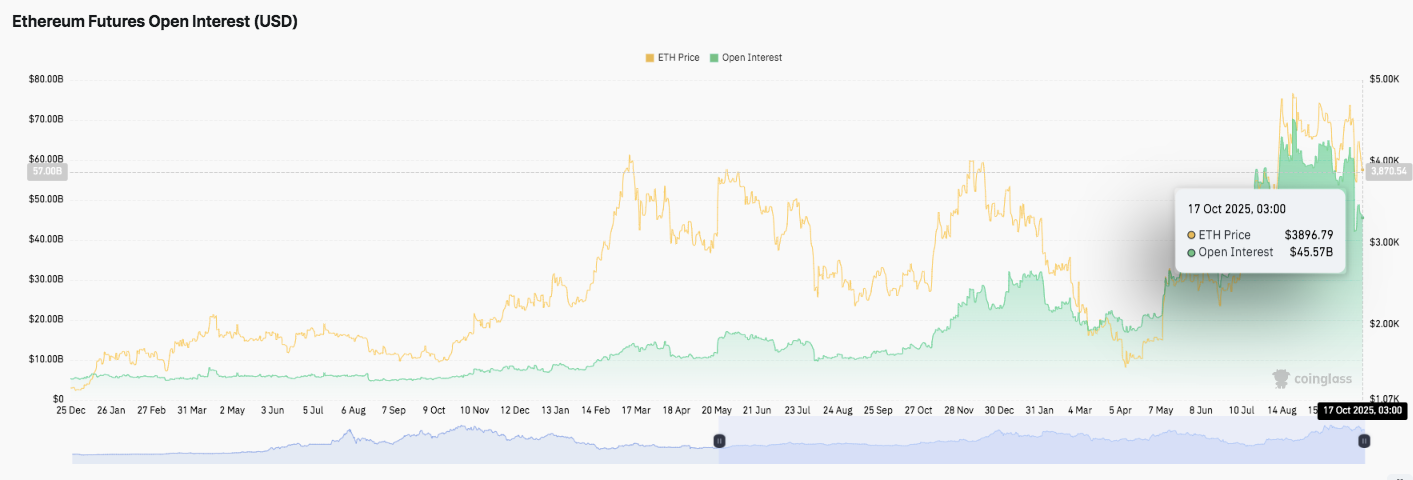Click the green dot in the tooltip
This screenshot has height=480, width=1413.
1192,253
